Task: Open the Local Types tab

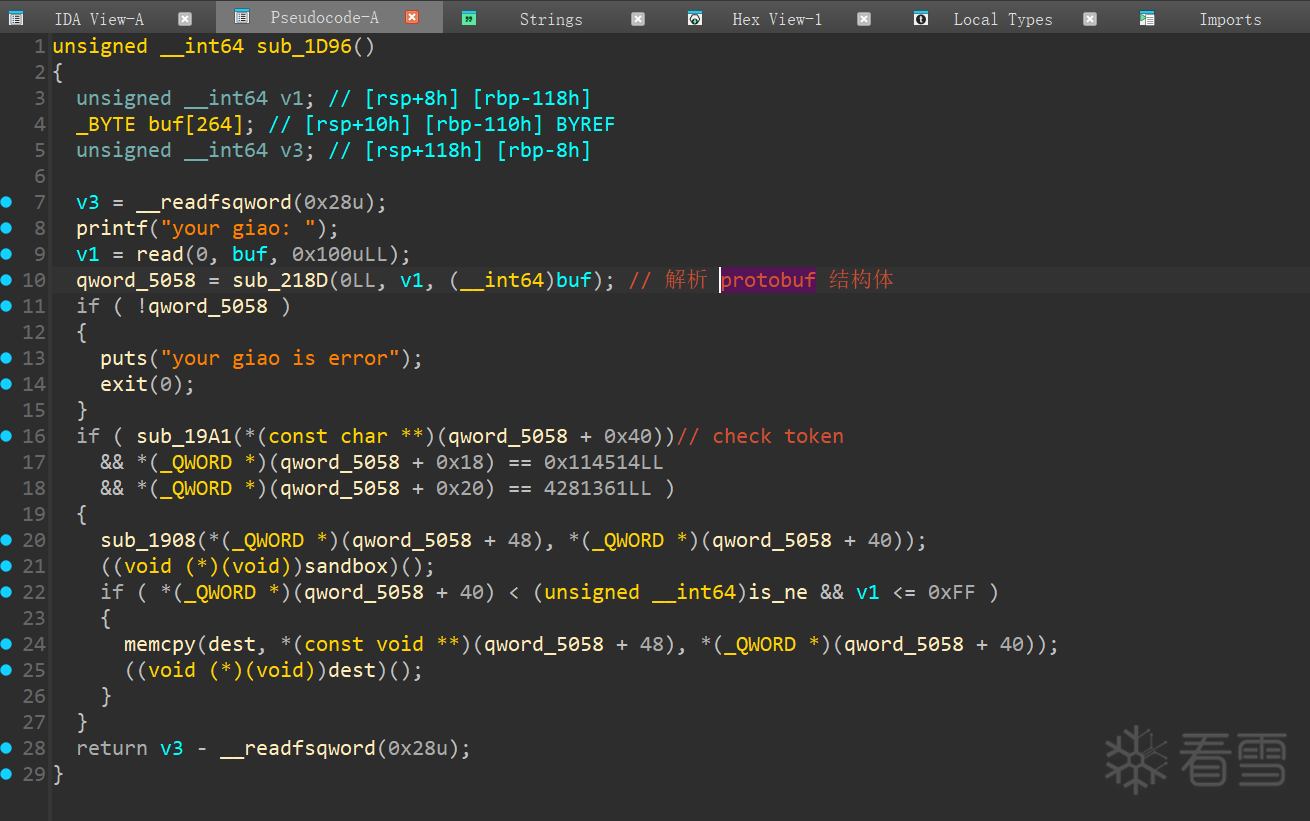Action: pos(1003,18)
